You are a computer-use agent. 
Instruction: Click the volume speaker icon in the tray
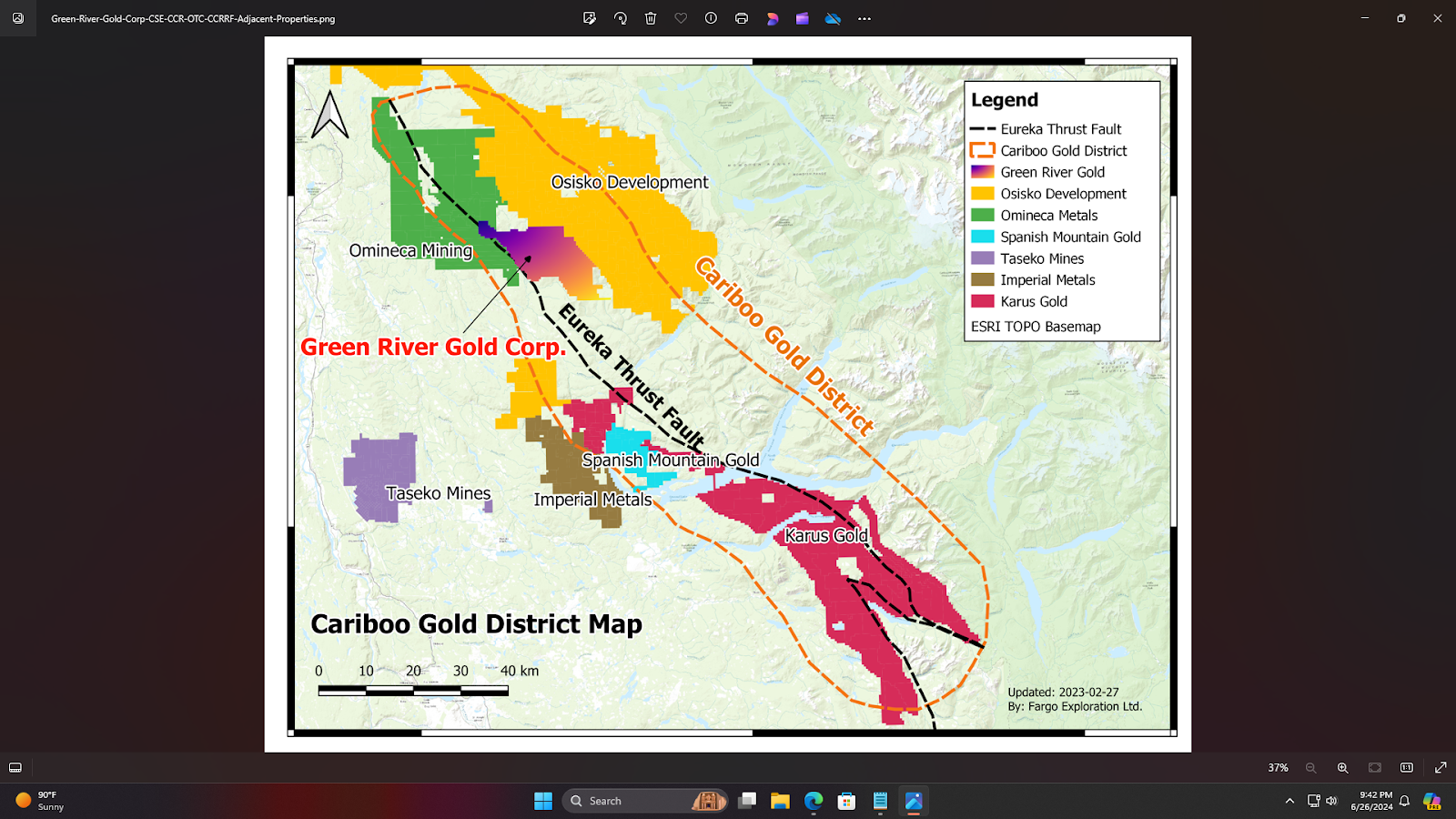(x=1332, y=801)
